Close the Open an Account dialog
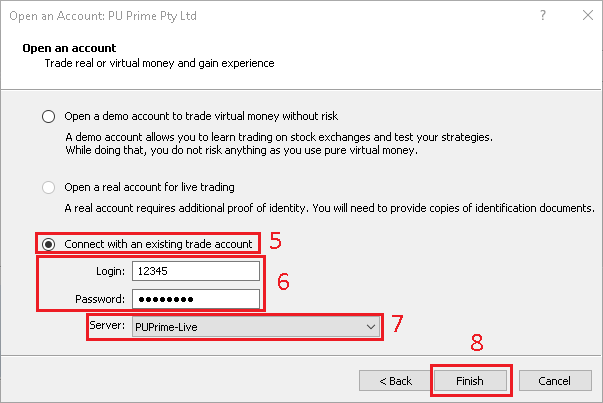 (x=581, y=17)
